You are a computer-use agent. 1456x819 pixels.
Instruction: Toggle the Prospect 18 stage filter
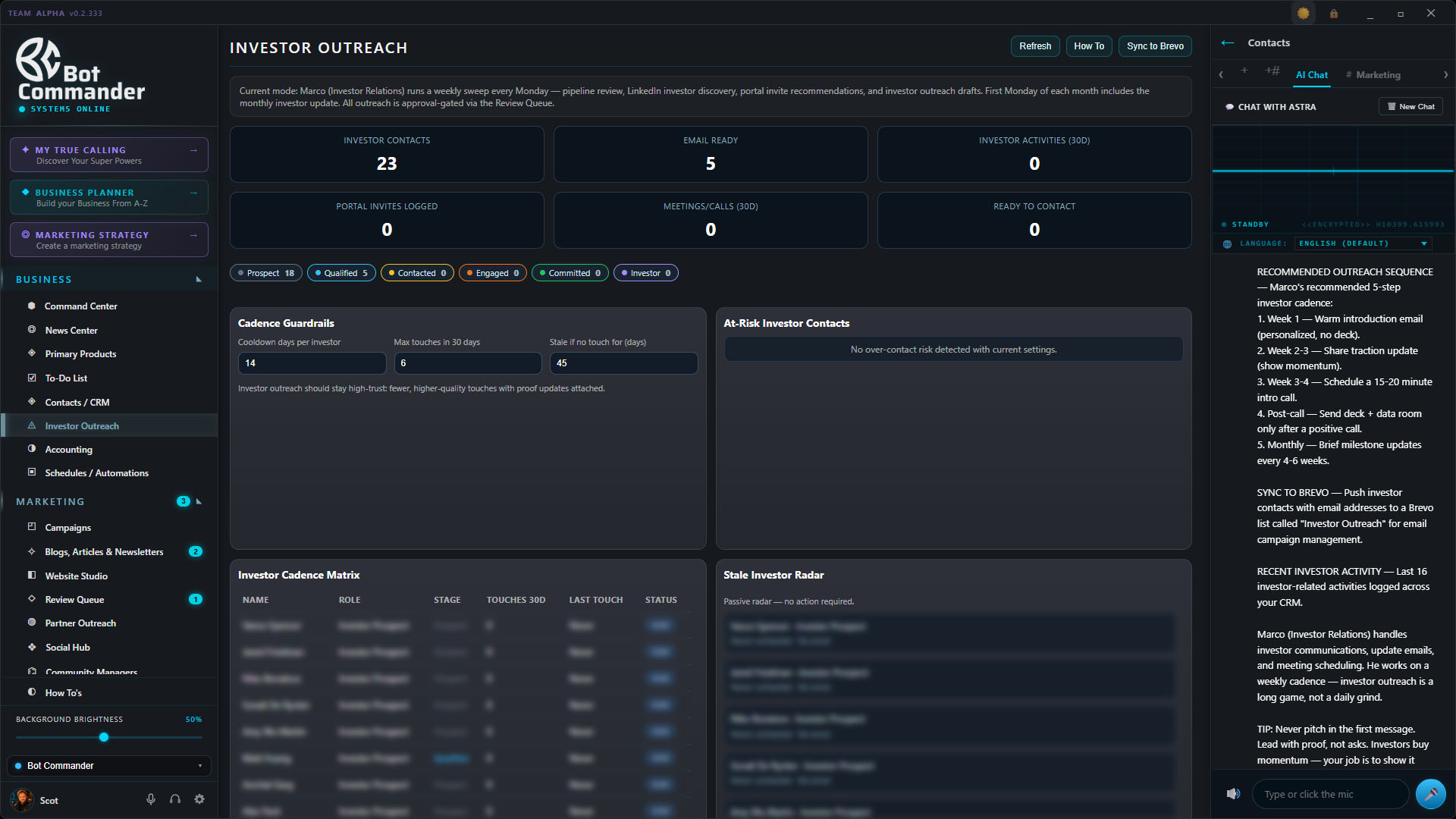[266, 273]
